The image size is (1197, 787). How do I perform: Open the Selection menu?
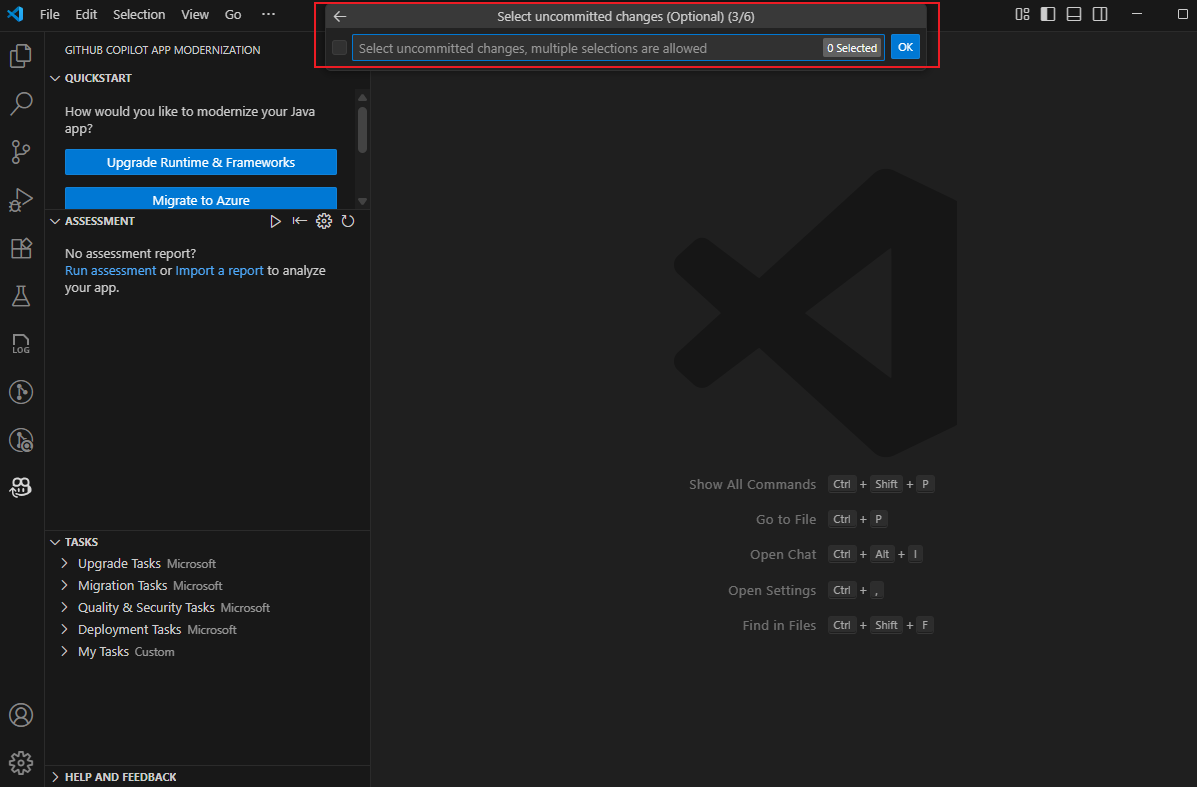[139, 14]
